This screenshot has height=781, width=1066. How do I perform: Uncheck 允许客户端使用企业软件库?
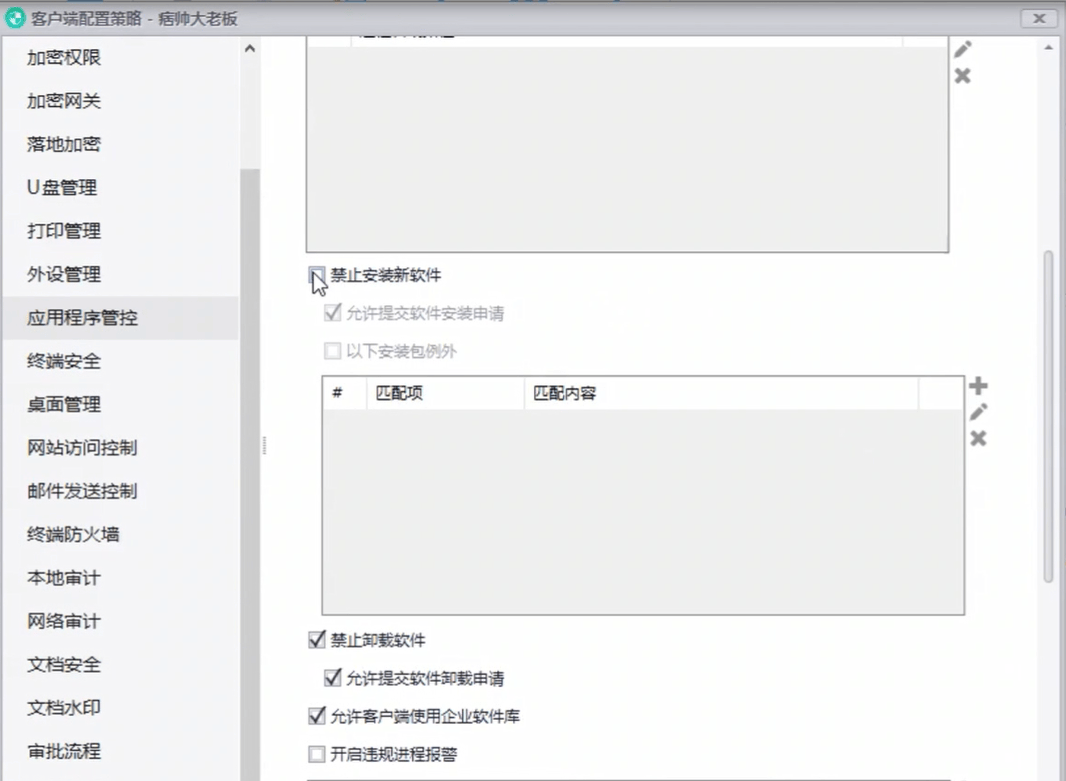point(317,716)
